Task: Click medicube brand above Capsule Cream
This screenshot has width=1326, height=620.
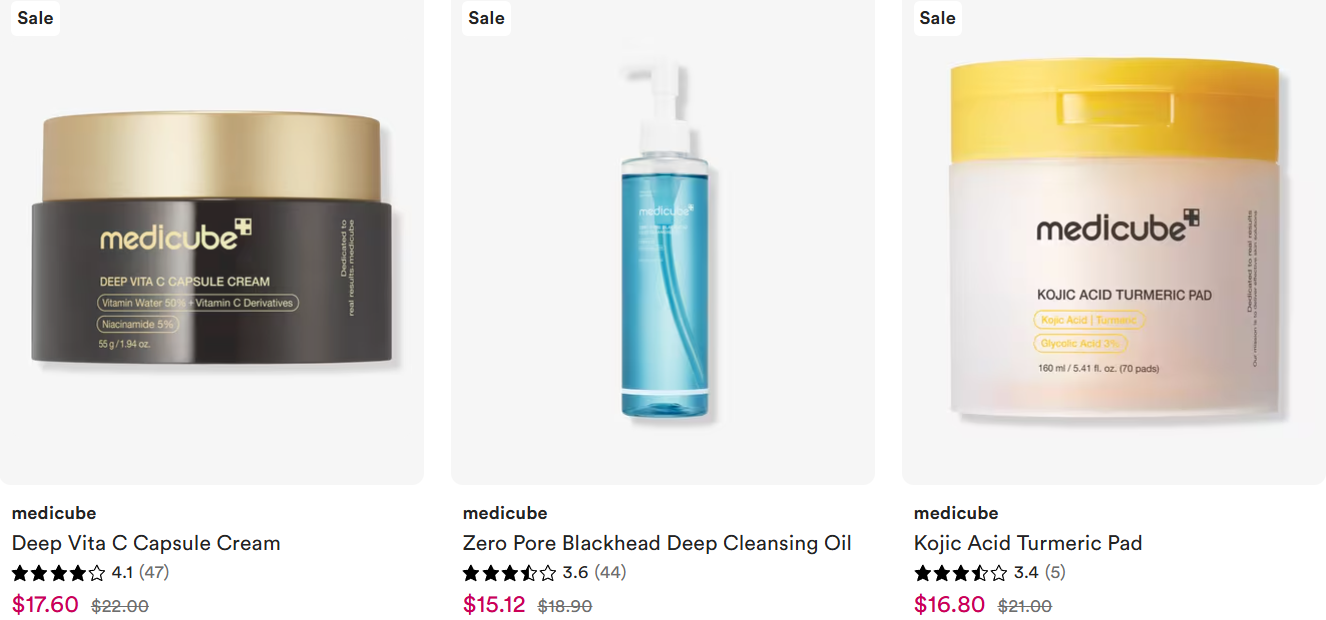Action: click(54, 513)
